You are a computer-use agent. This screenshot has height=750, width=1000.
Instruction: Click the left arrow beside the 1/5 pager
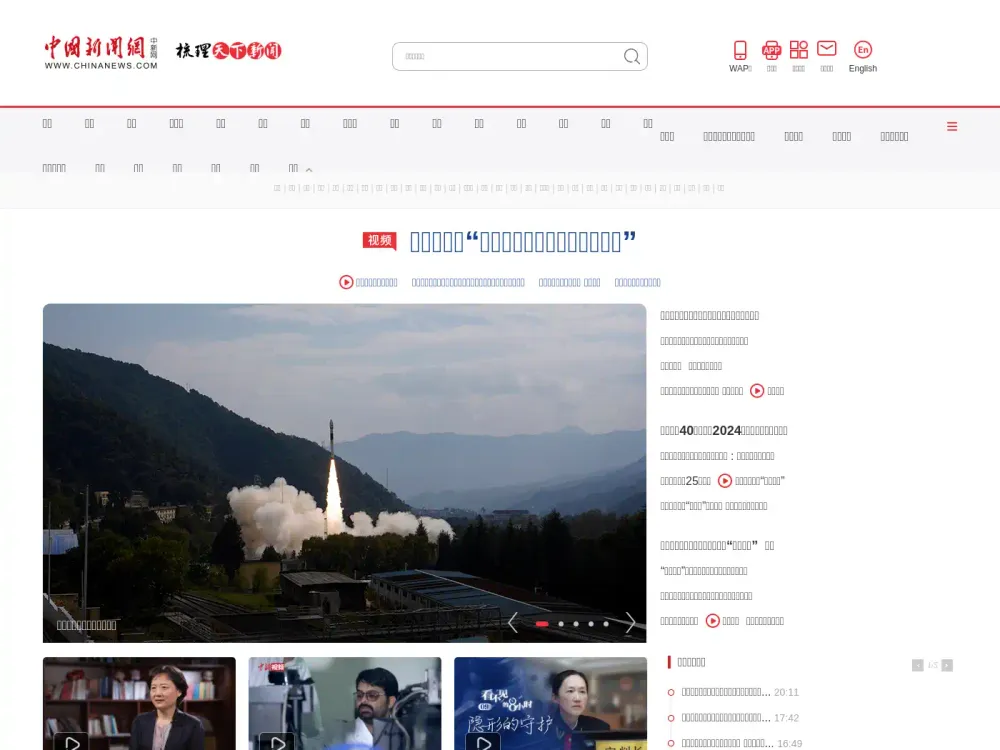pyautogui.click(x=917, y=665)
